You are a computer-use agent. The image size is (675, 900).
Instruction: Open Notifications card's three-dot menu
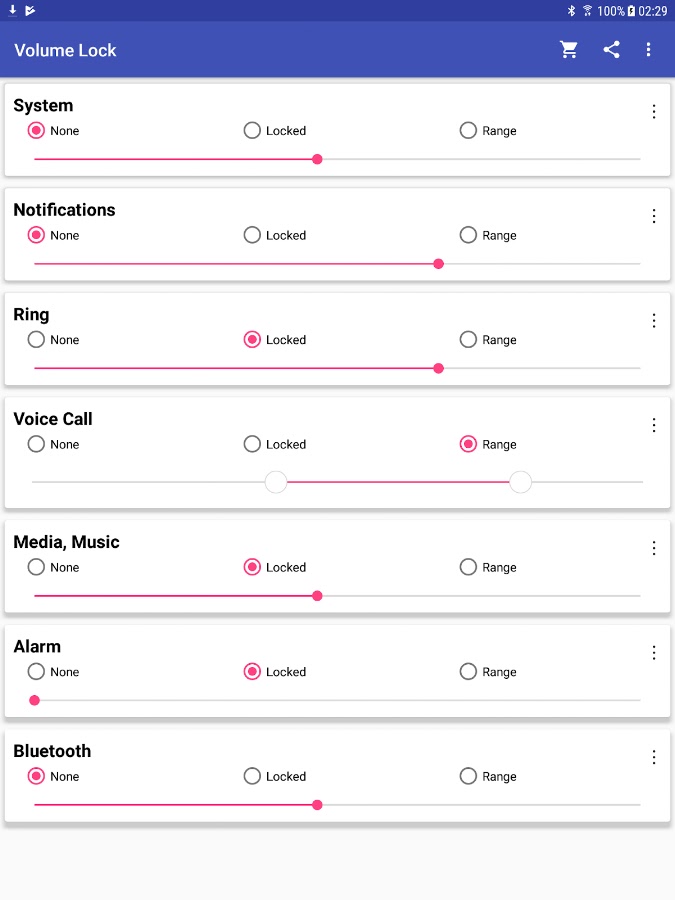click(x=654, y=216)
